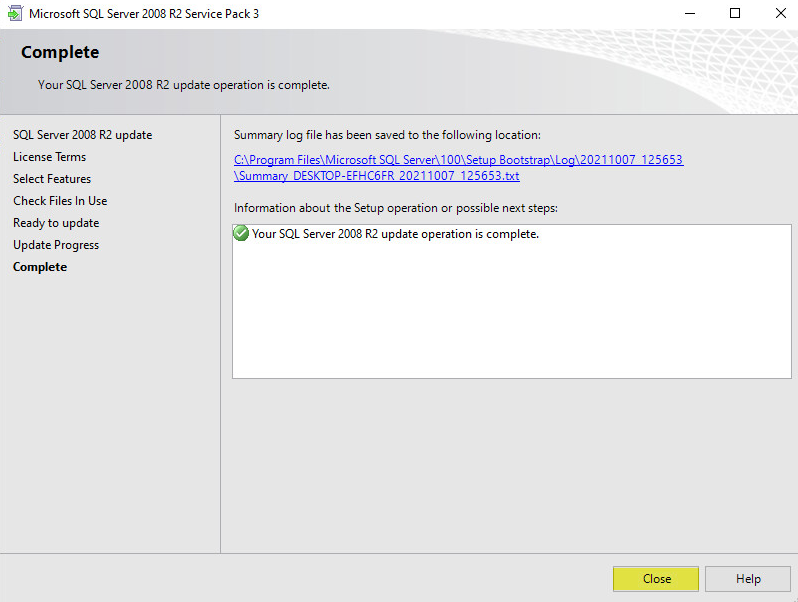The image size is (798, 602).
Task: Select the 'Select Features' step
Action: click(52, 179)
